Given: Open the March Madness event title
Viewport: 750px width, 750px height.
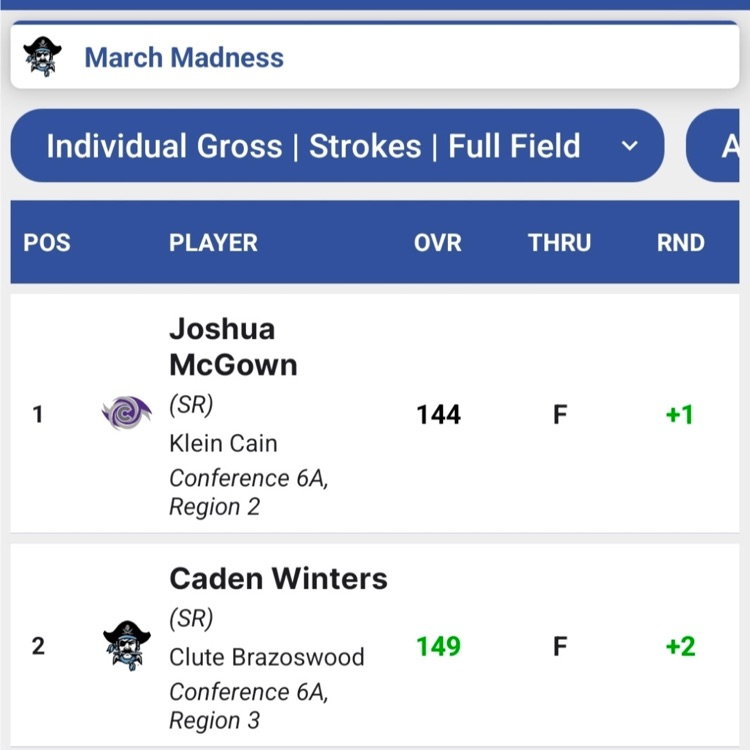Looking at the screenshot, I should point(184,58).
